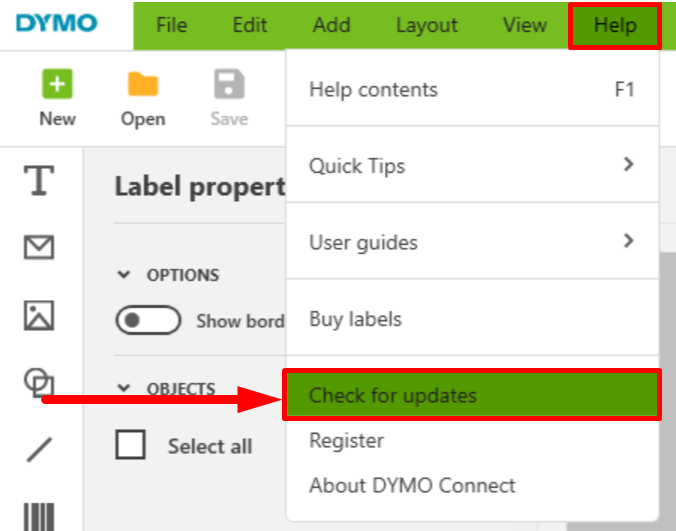Select the Shape object tool
This screenshot has width=676, height=531.
point(39,383)
